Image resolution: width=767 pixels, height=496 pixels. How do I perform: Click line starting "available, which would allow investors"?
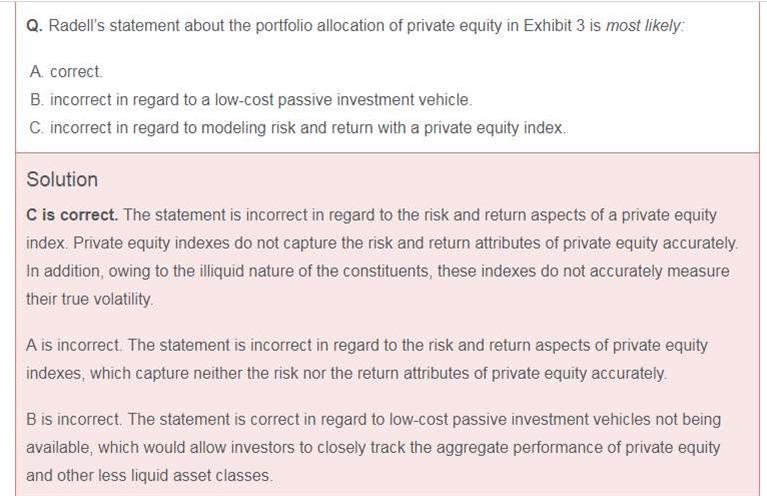point(373,447)
